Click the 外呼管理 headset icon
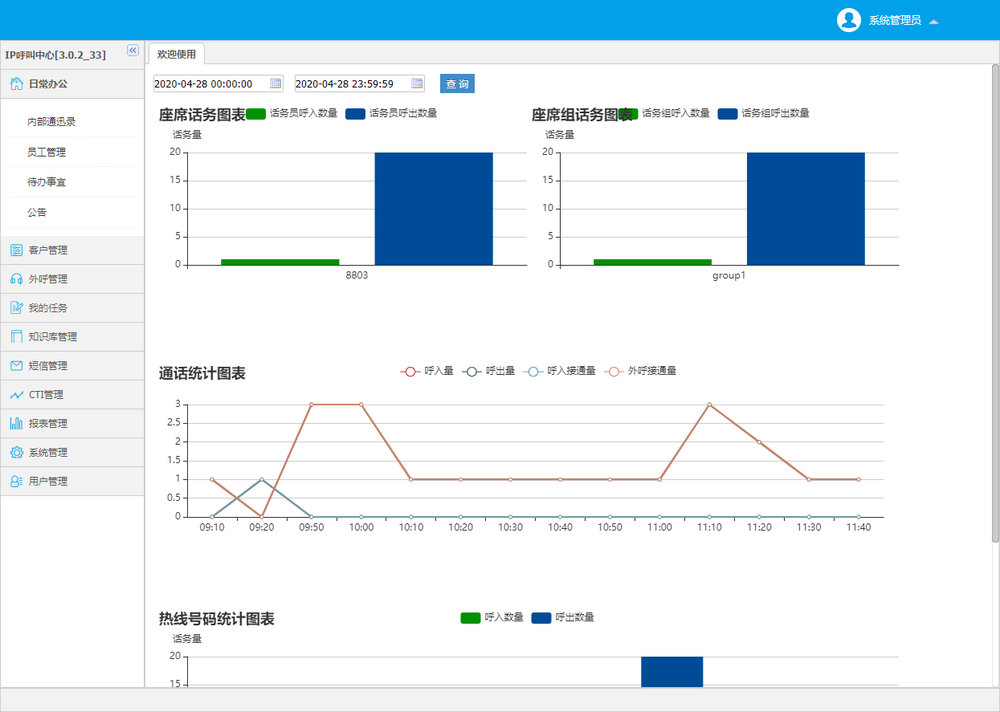The height and width of the screenshot is (712, 1000). [x=16, y=279]
